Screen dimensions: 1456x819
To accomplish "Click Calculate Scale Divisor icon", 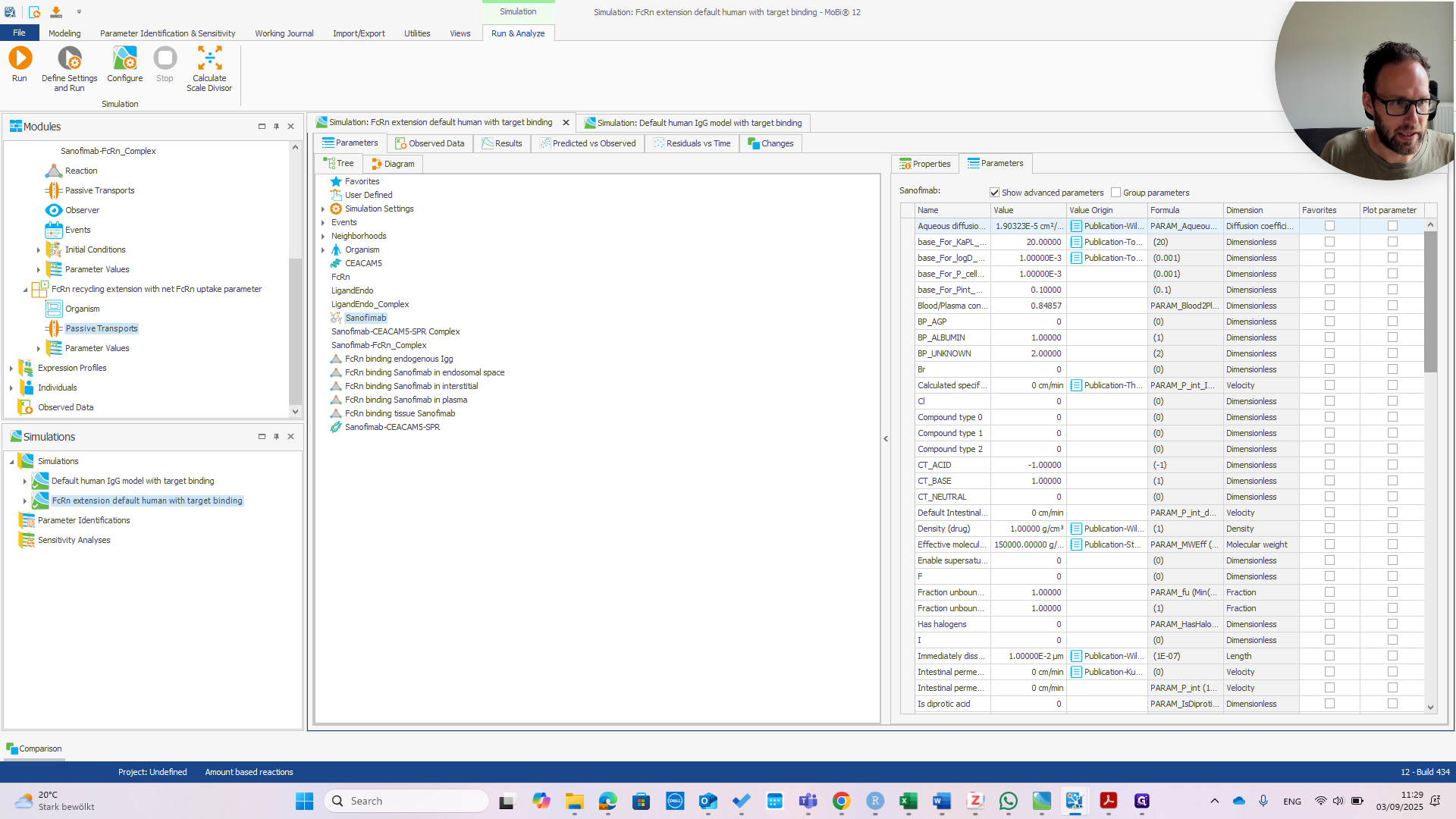I will point(209,59).
